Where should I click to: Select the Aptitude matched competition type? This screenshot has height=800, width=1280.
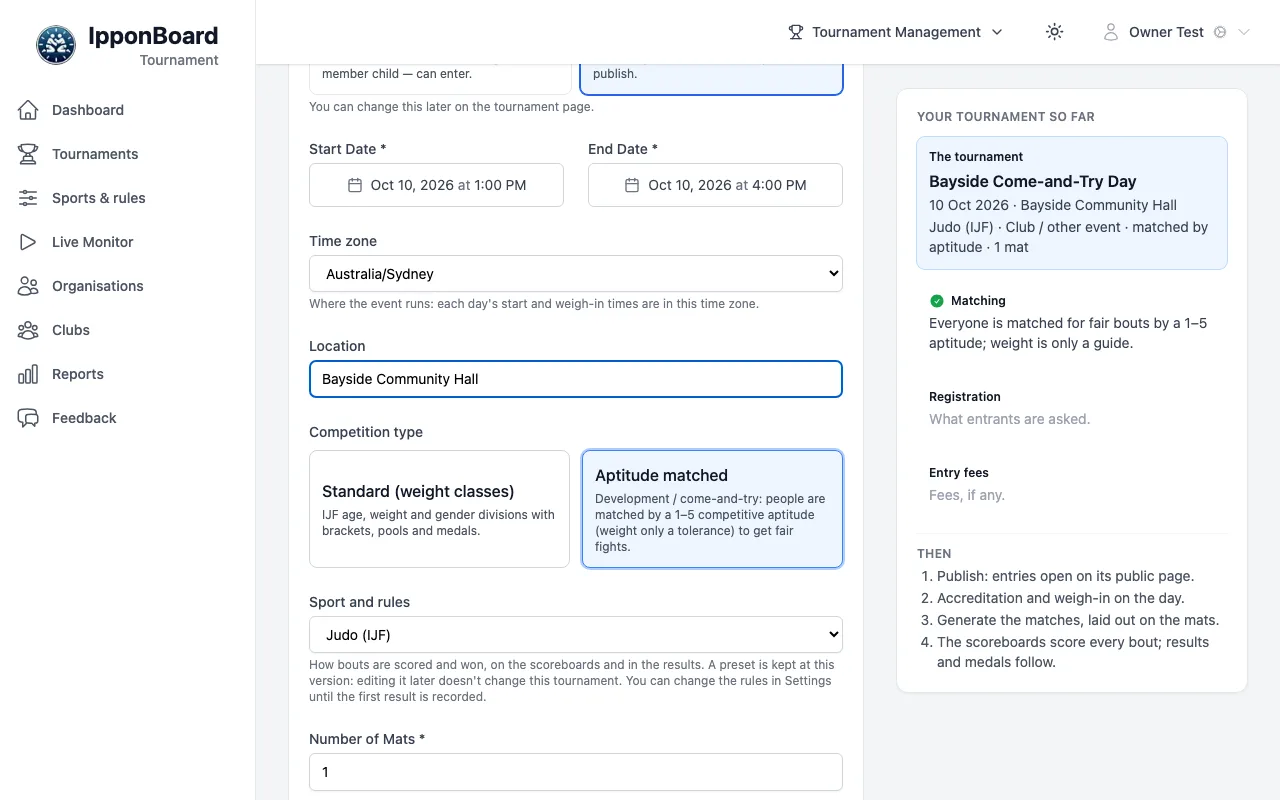(712, 509)
